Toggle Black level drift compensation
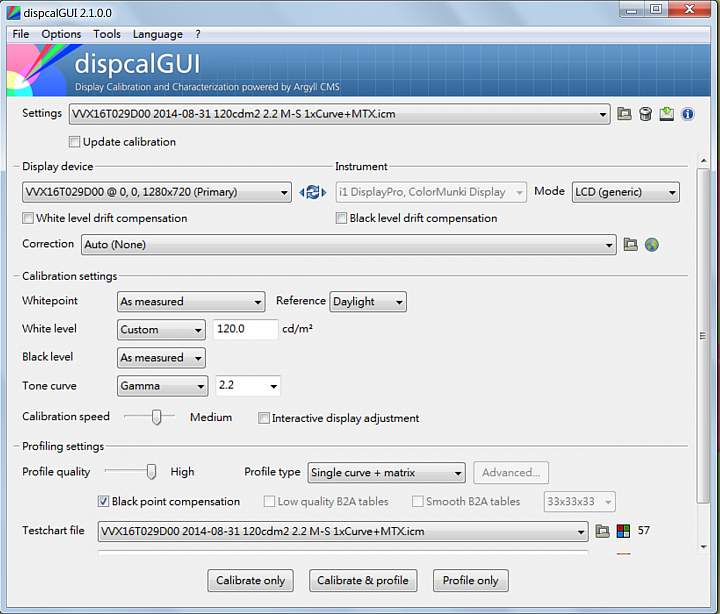 (x=341, y=218)
